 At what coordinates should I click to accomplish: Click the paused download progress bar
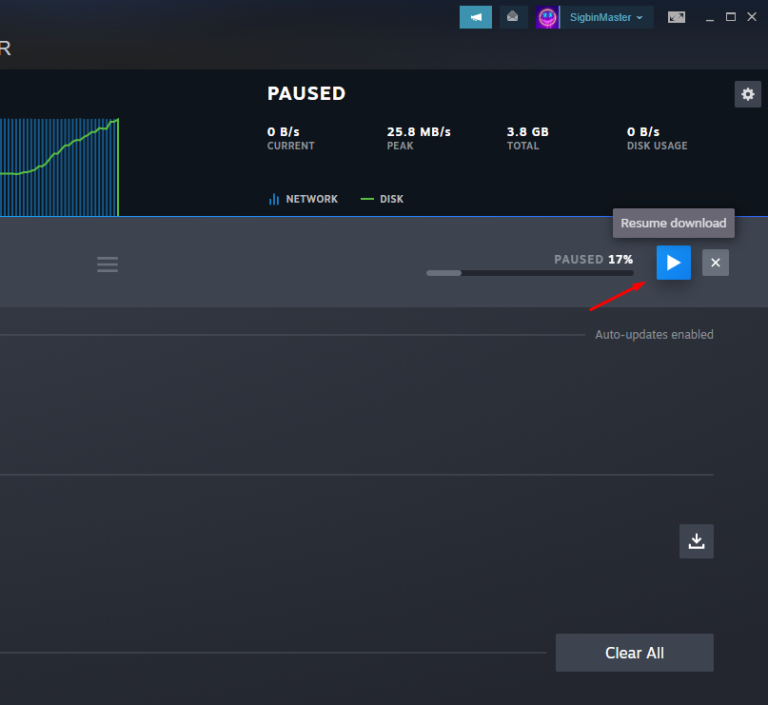(x=529, y=273)
